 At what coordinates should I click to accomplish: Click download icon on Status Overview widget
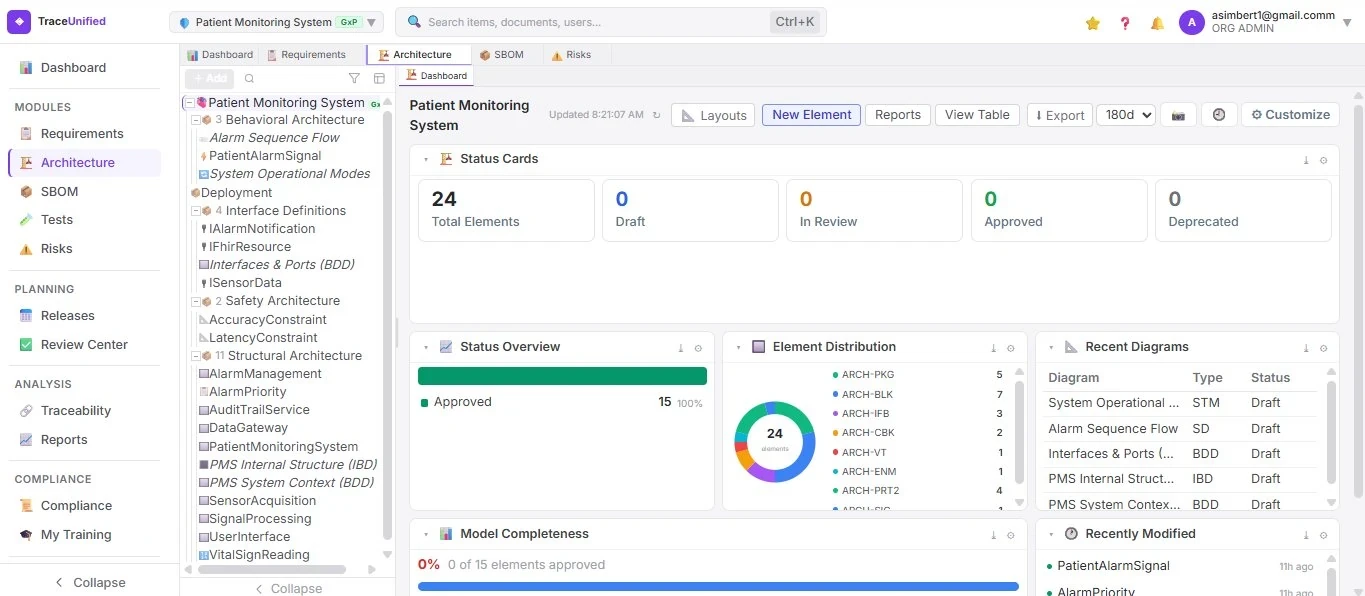click(x=681, y=348)
